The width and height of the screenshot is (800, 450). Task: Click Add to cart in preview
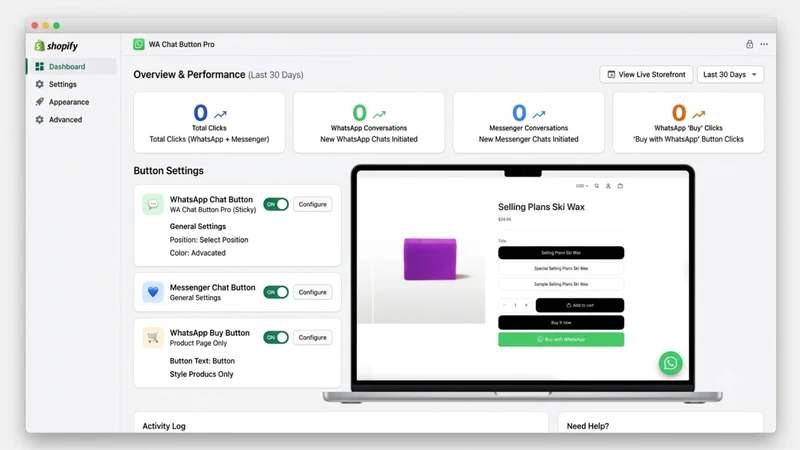coord(580,305)
